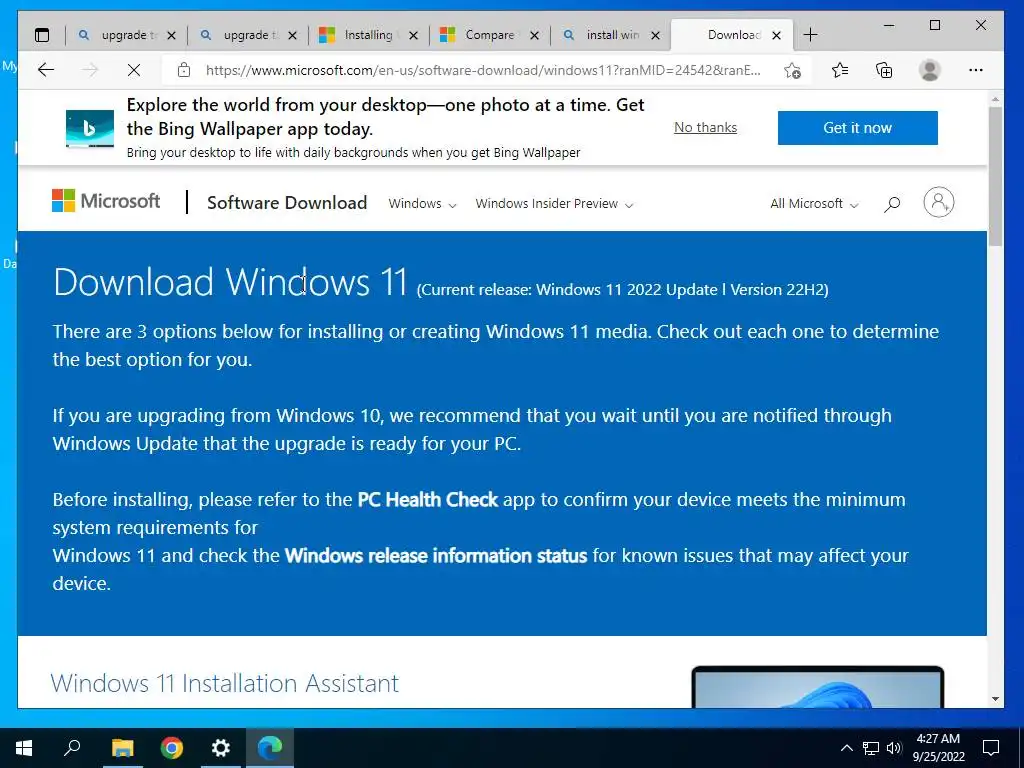Open the Favorites list
This screenshot has height=768, width=1024.
coord(840,70)
